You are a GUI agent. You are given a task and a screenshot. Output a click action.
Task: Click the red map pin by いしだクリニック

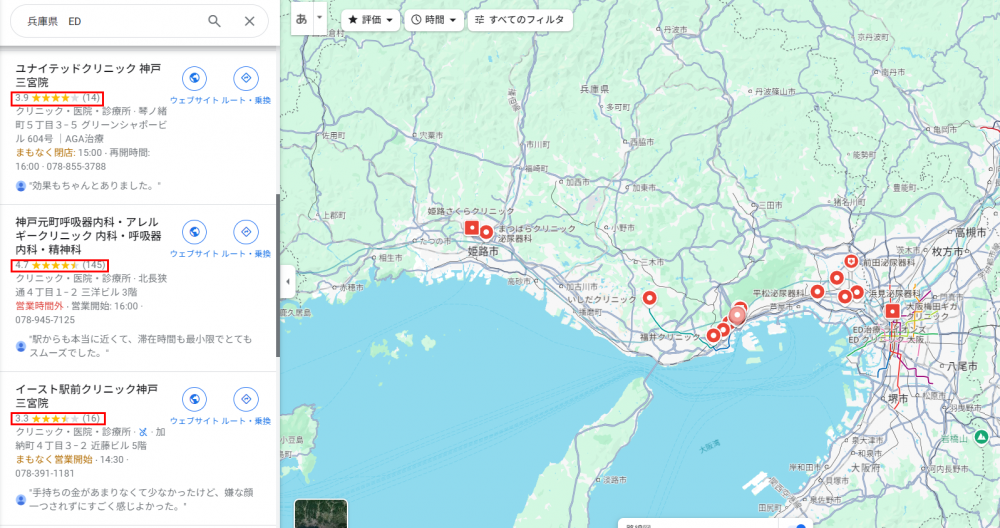(649, 298)
